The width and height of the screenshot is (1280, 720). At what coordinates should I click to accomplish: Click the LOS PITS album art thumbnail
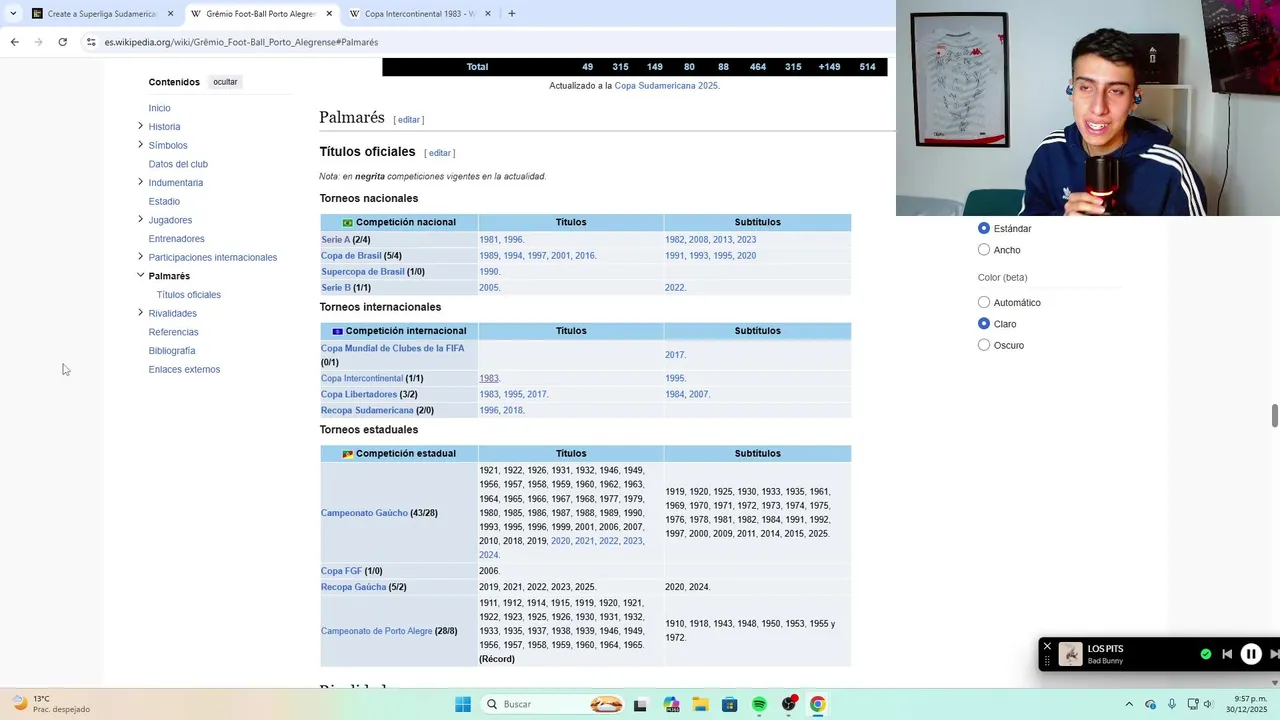pyautogui.click(x=1070, y=654)
